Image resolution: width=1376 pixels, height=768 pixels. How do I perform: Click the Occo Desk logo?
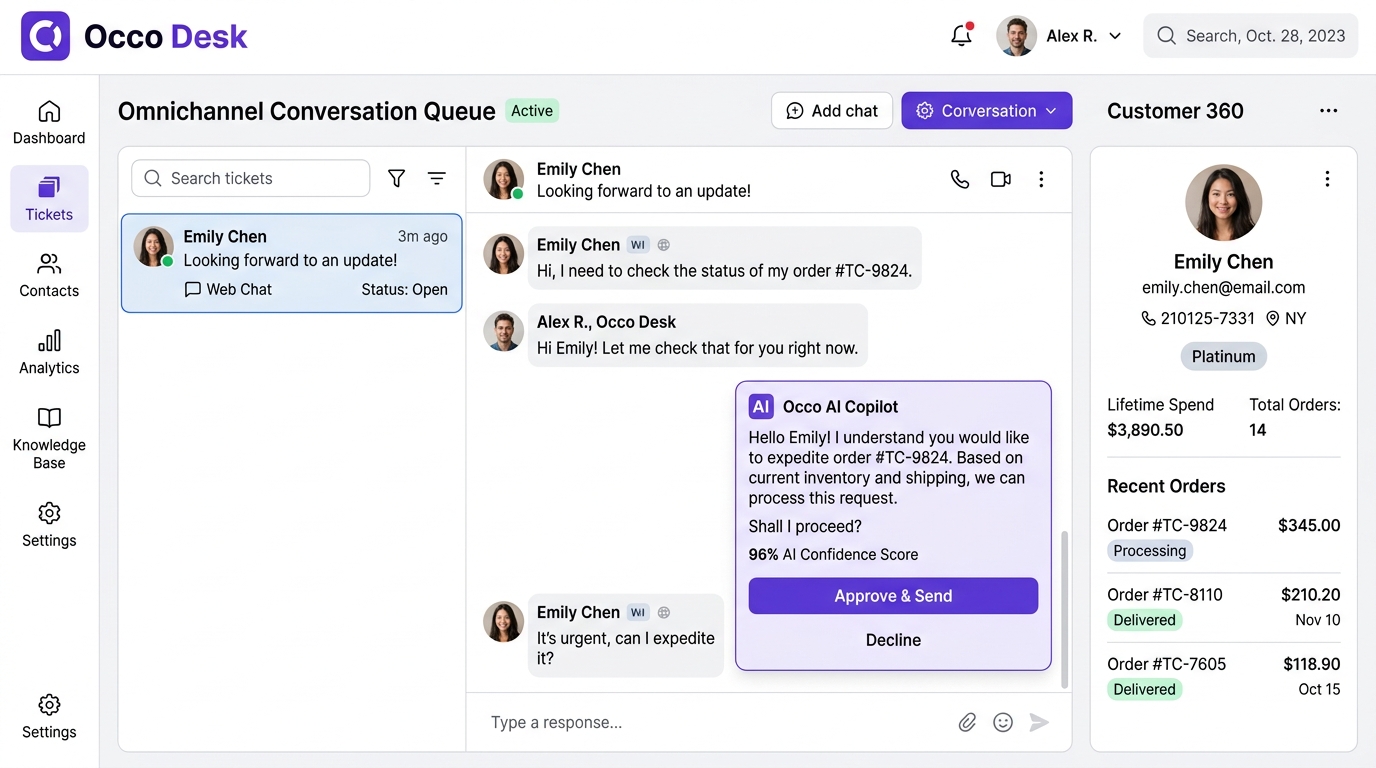pyautogui.click(x=134, y=37)
